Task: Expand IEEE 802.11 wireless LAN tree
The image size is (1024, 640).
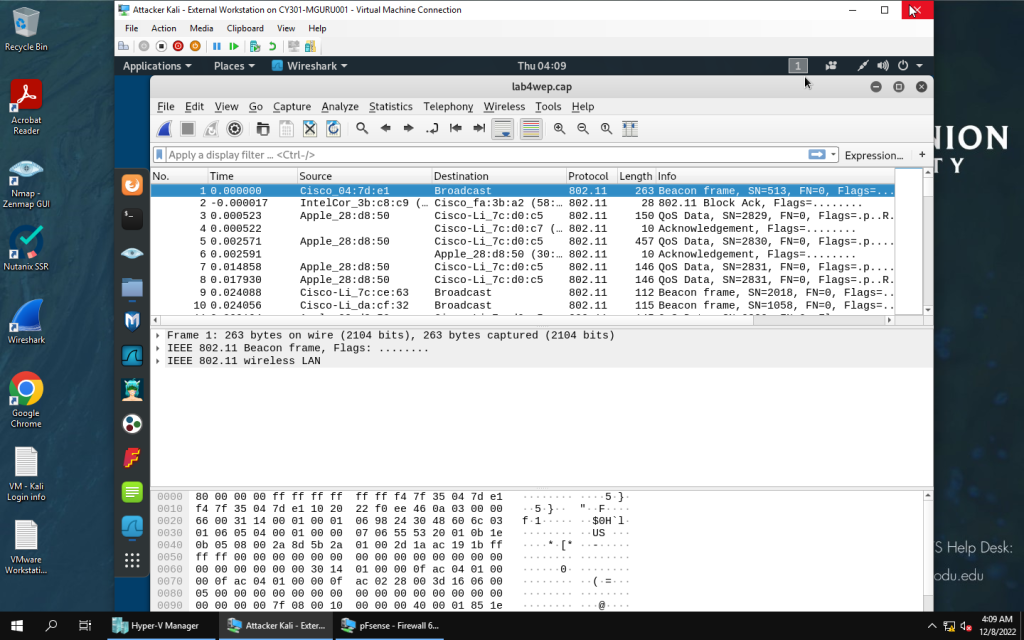Action: coord(158,361)
